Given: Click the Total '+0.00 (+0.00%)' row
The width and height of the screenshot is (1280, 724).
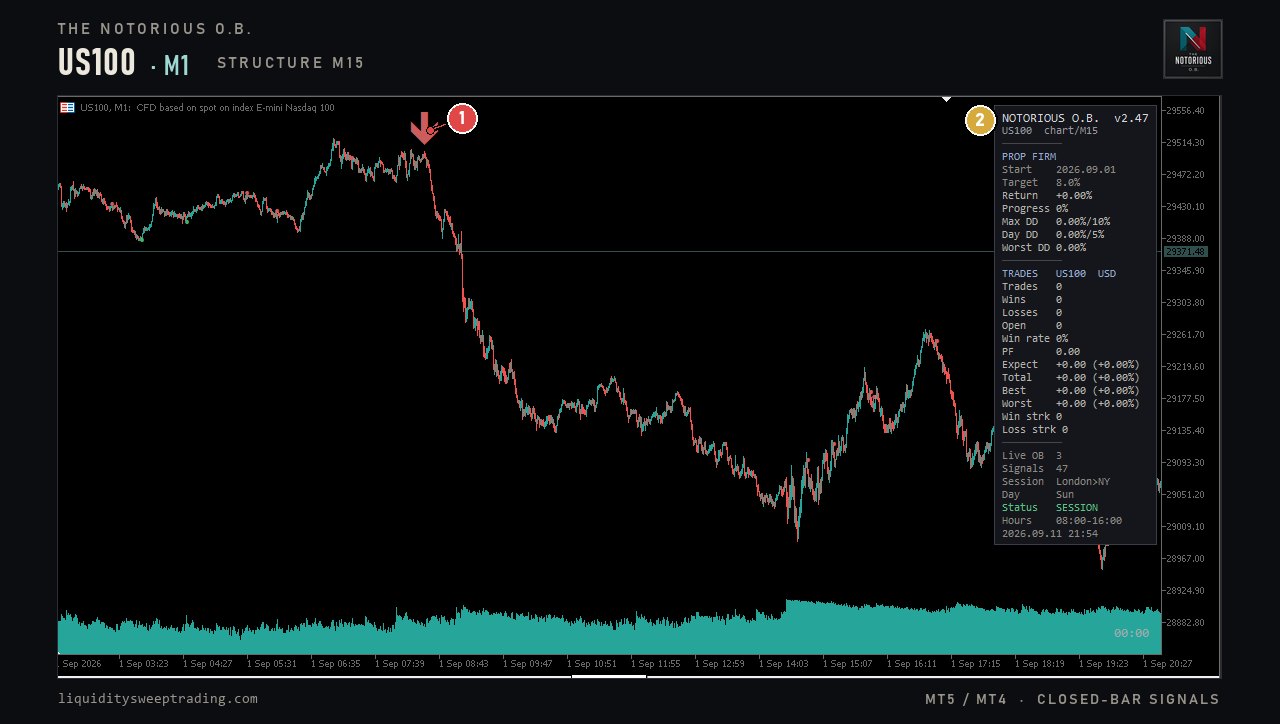Looking at the screenshot, I should [x=1071, y=378].
